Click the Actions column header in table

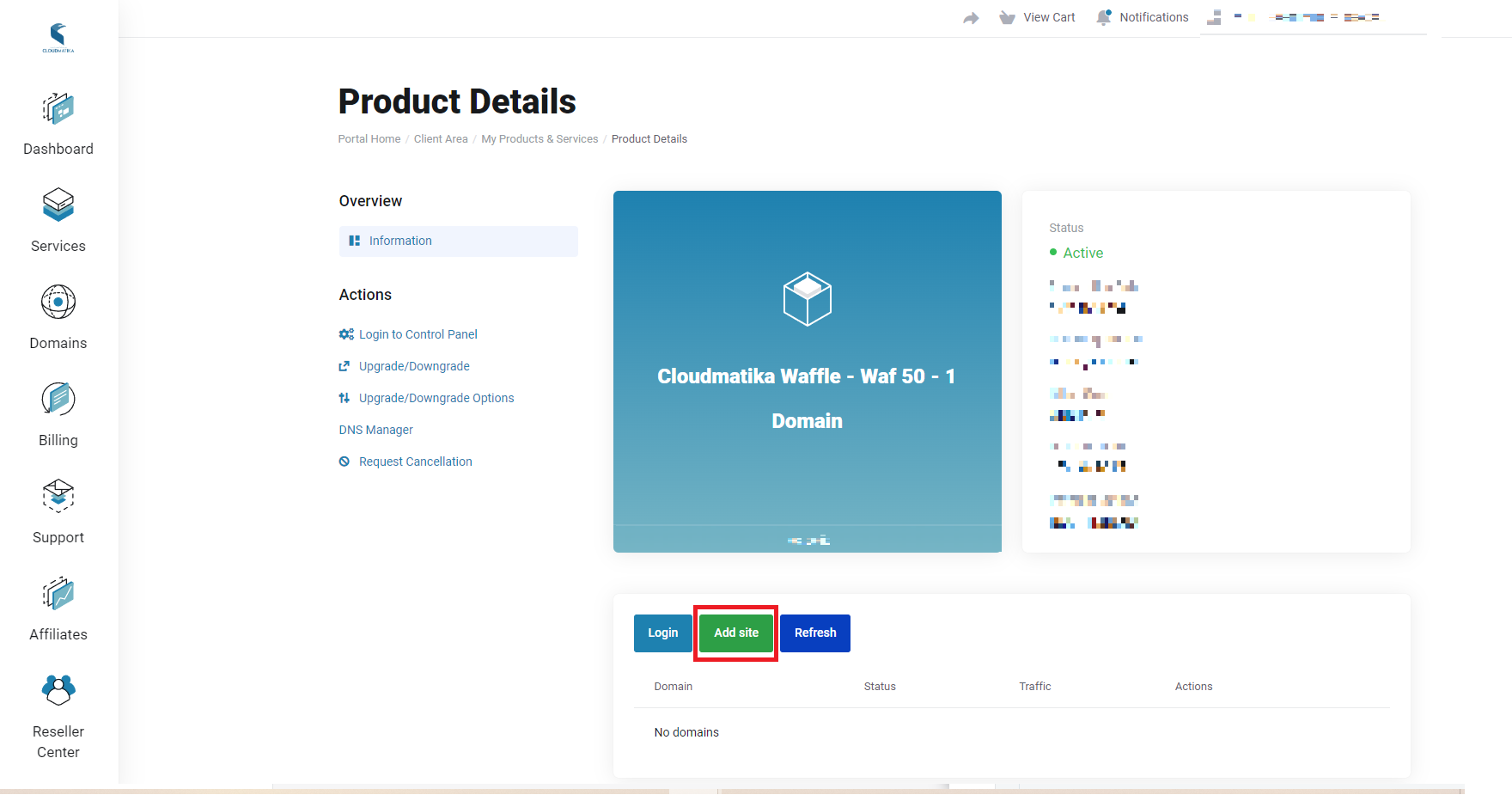[1194, 687]
